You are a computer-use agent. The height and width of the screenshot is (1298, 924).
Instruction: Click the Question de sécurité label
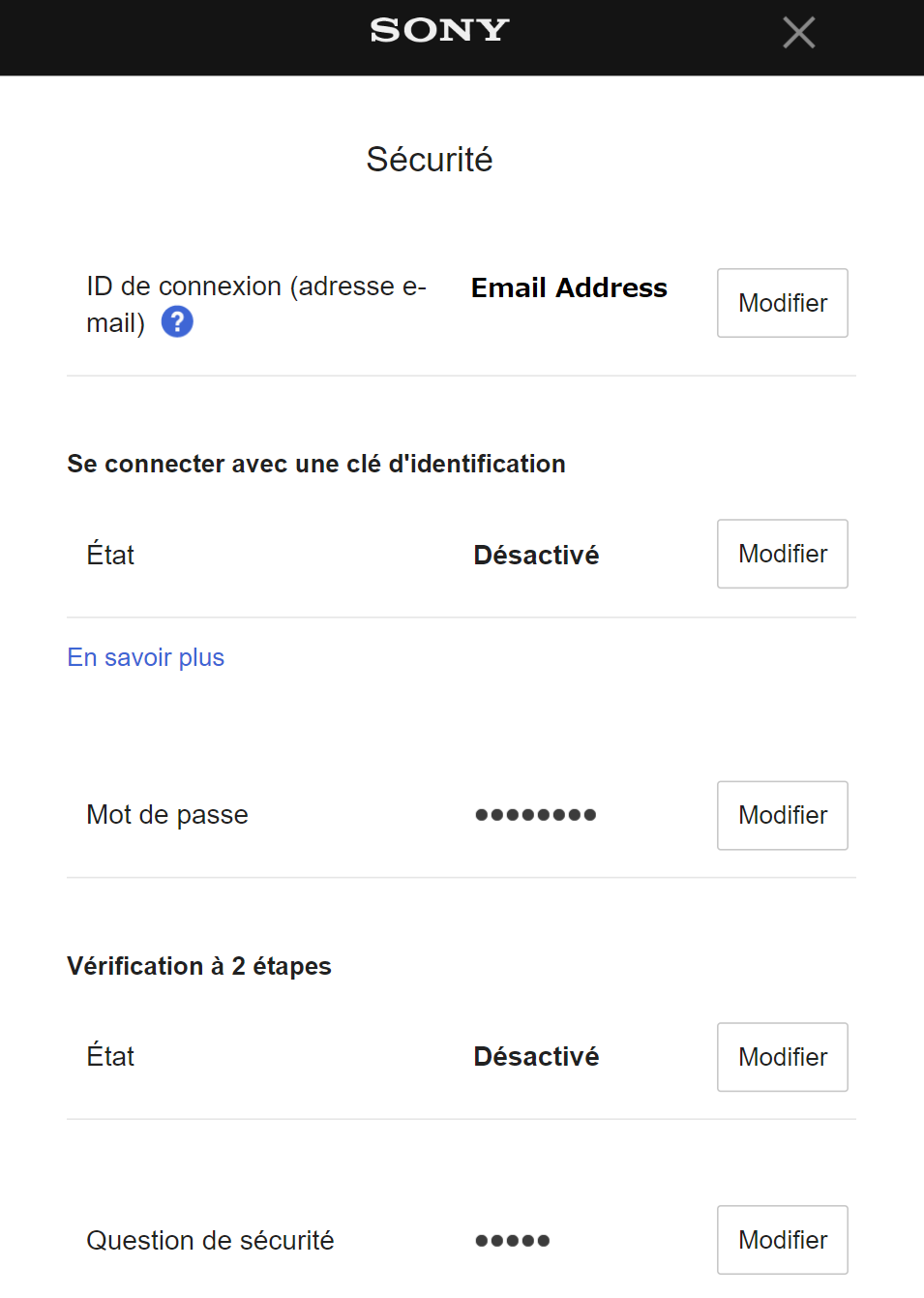tap(210, 1241)
